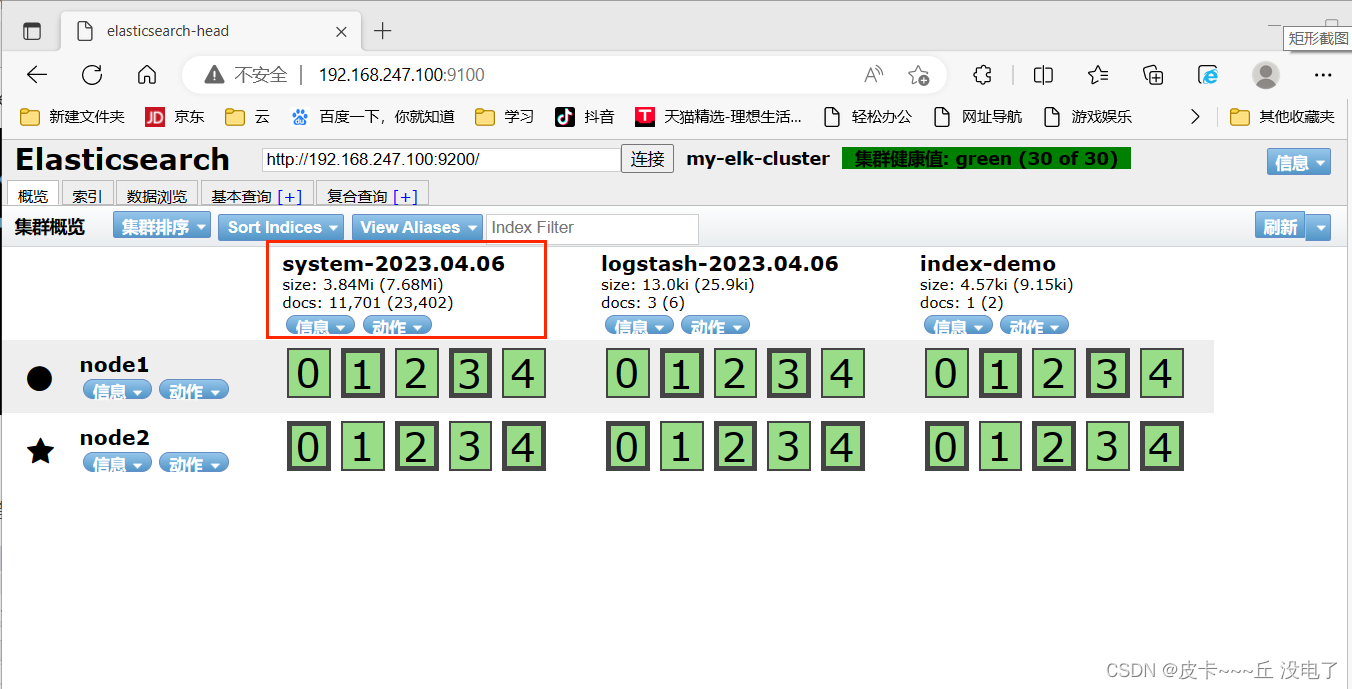Open the top-right 信息 dropdown
Image resolution: width=1352 pixels, height=689 pixels.
pyautogui.click(x=1299, y=162)
